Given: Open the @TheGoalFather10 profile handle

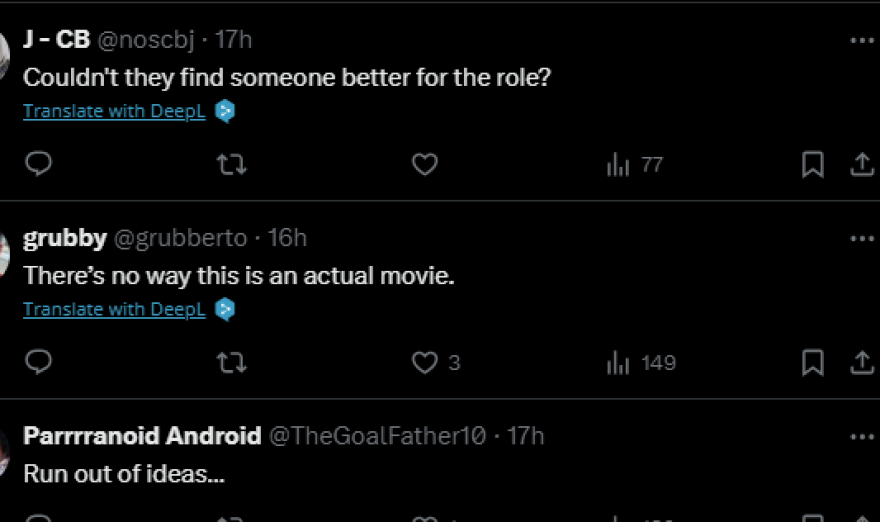Looking at the screenshot, I should 376,436.
